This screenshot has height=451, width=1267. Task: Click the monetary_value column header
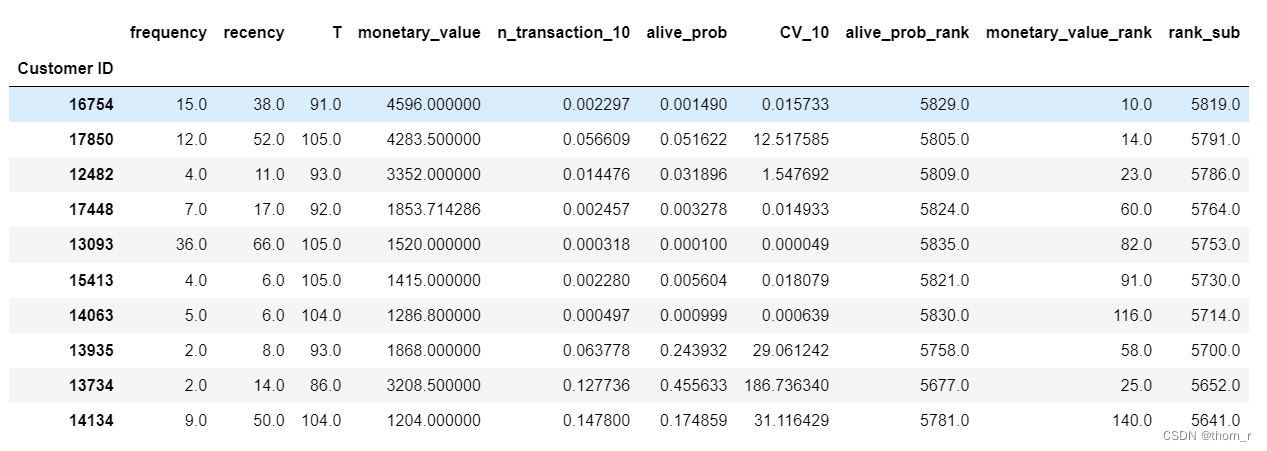pos(419,33)
